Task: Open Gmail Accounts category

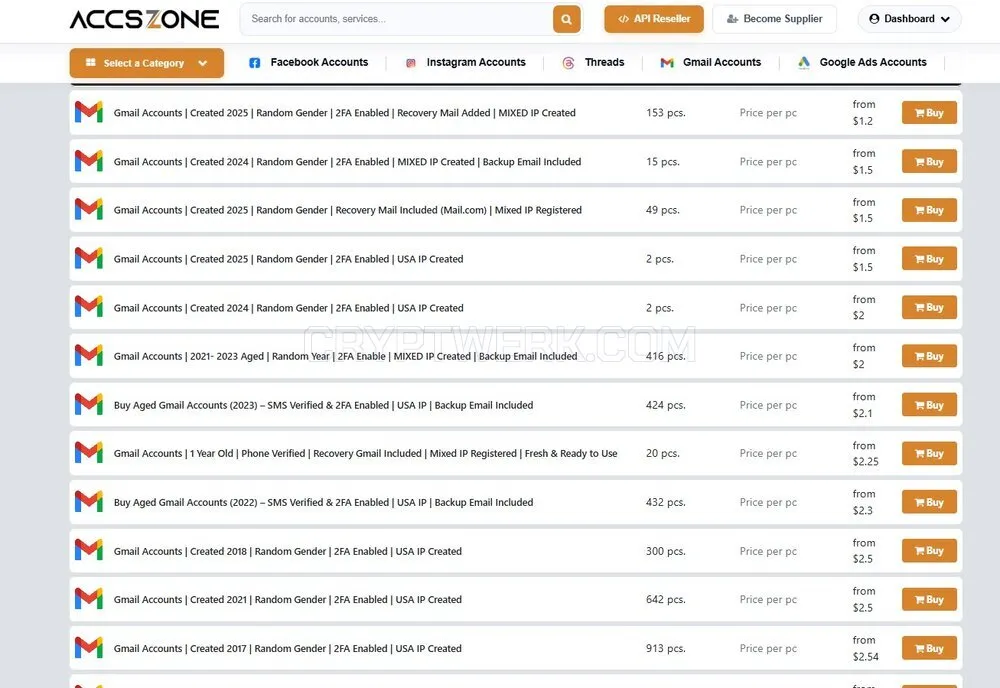Action: [722, 62]
